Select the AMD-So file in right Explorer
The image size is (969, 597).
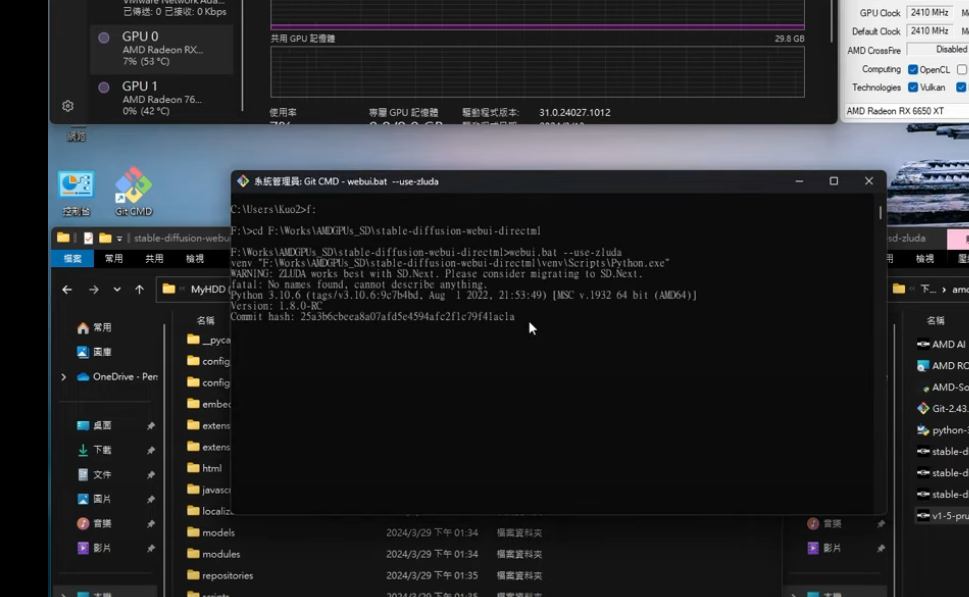pos(944,387)
